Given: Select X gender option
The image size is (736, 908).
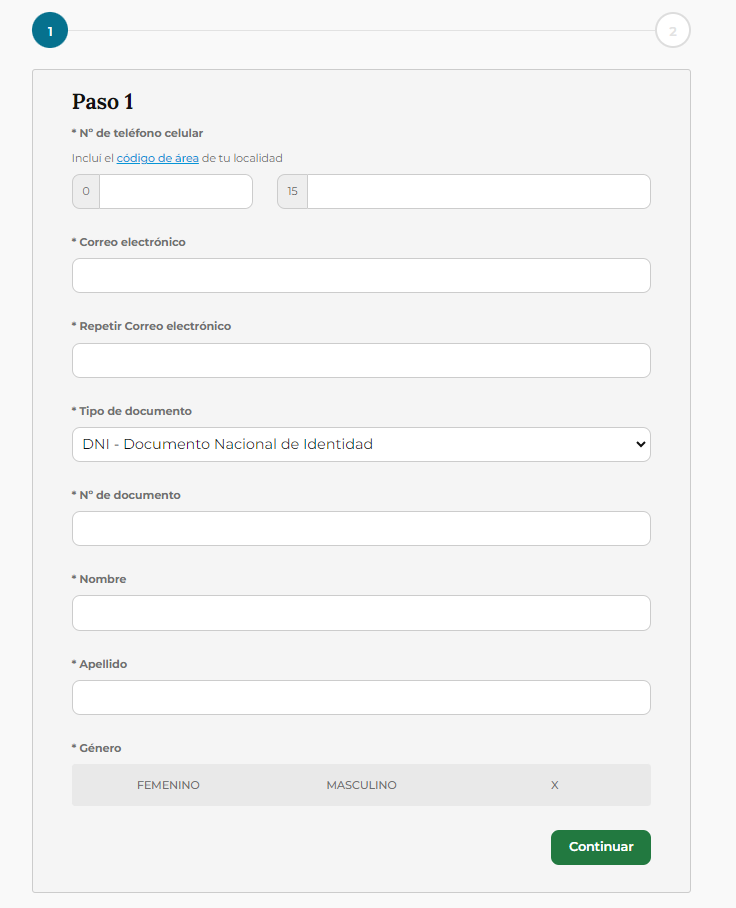Looking at the screenshot, I should pyautogui.click(x=554, y=785).
